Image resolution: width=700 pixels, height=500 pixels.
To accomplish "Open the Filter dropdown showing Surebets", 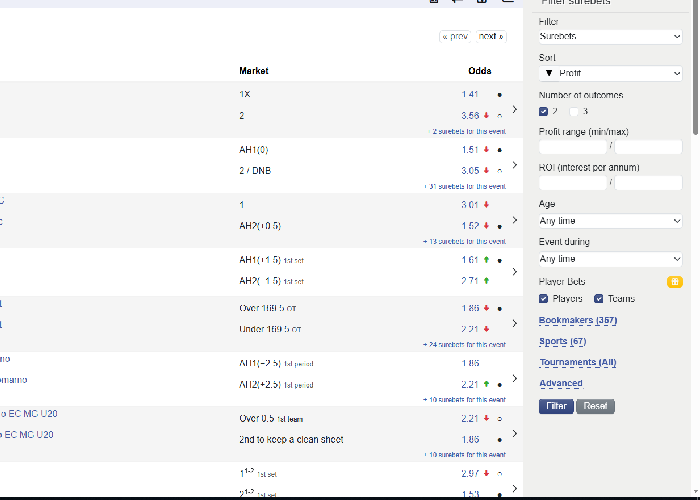I will point(610,37).
